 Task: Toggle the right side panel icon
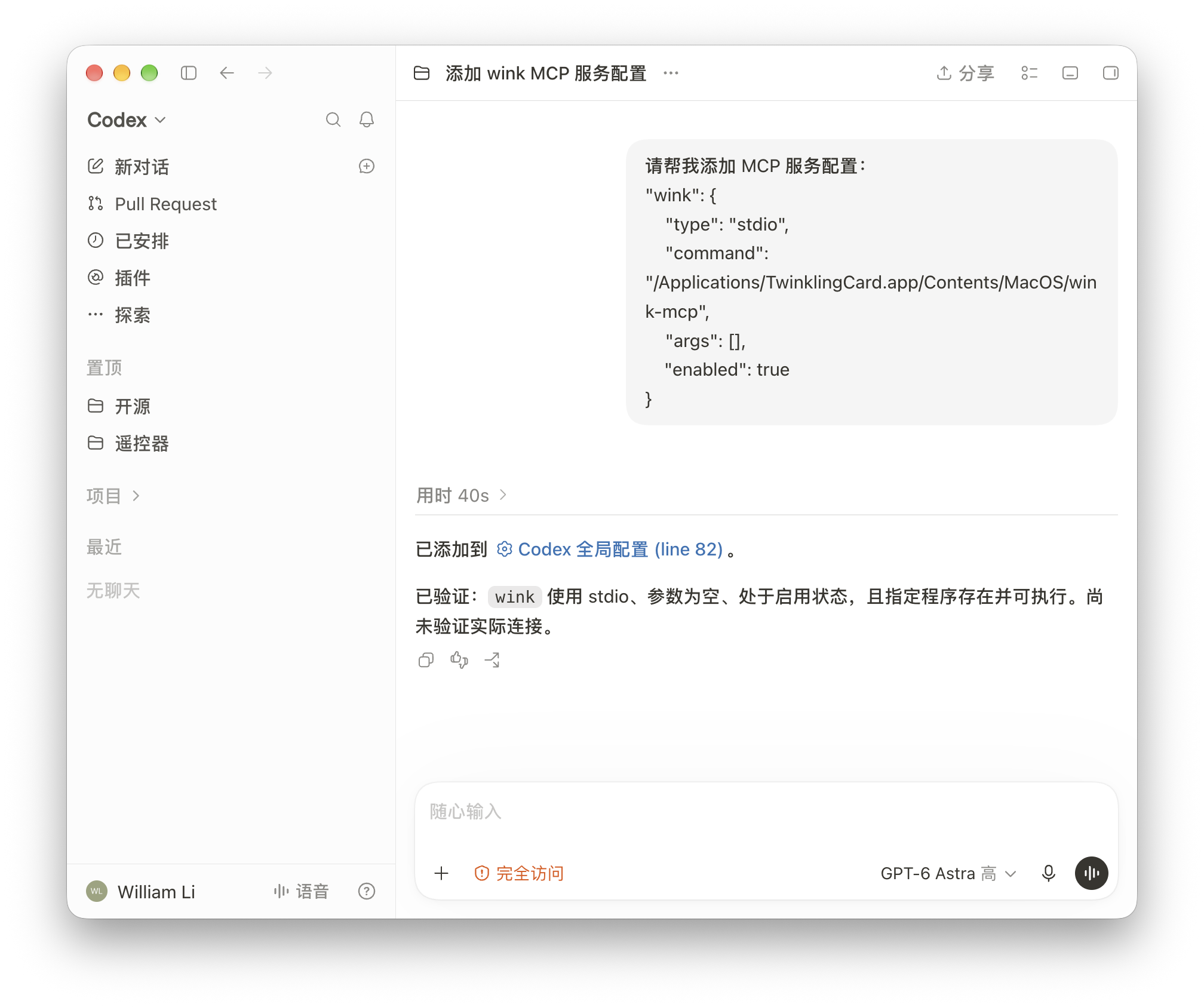[x=1110, y=73]
